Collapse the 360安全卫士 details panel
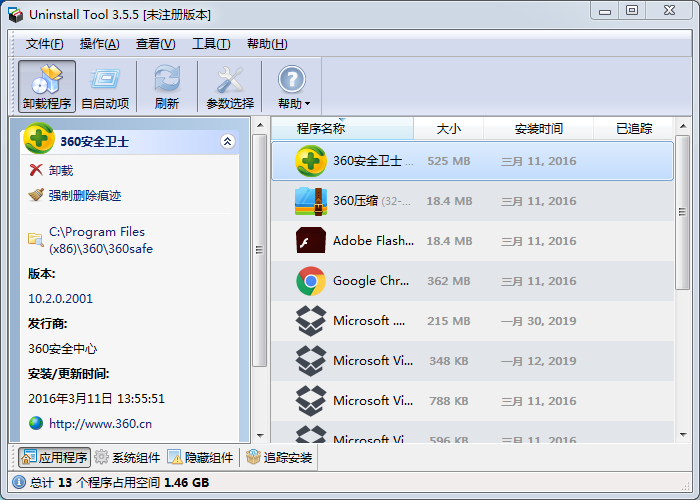Screen dimensions: 700x500 tap(227, 142)
